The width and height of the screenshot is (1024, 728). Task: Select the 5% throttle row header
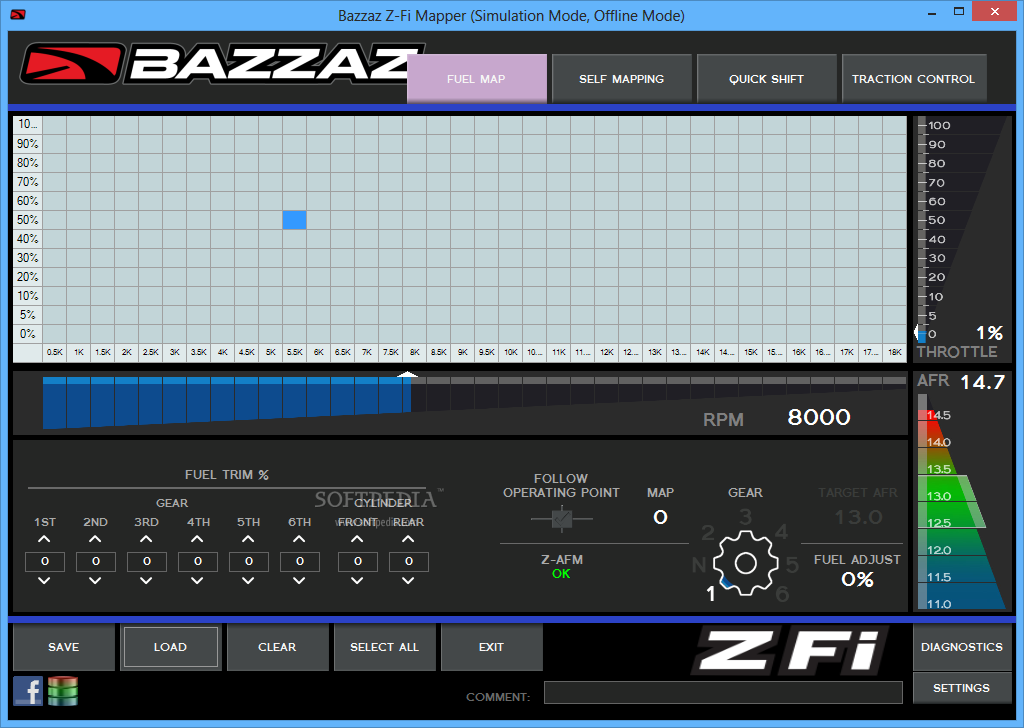click(x=27, y=315)
